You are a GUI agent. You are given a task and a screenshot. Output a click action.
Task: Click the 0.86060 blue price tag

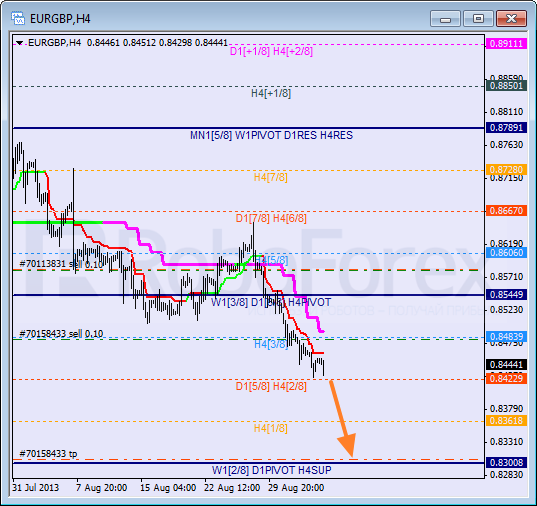pyautogui.click(x=506, y=253)
